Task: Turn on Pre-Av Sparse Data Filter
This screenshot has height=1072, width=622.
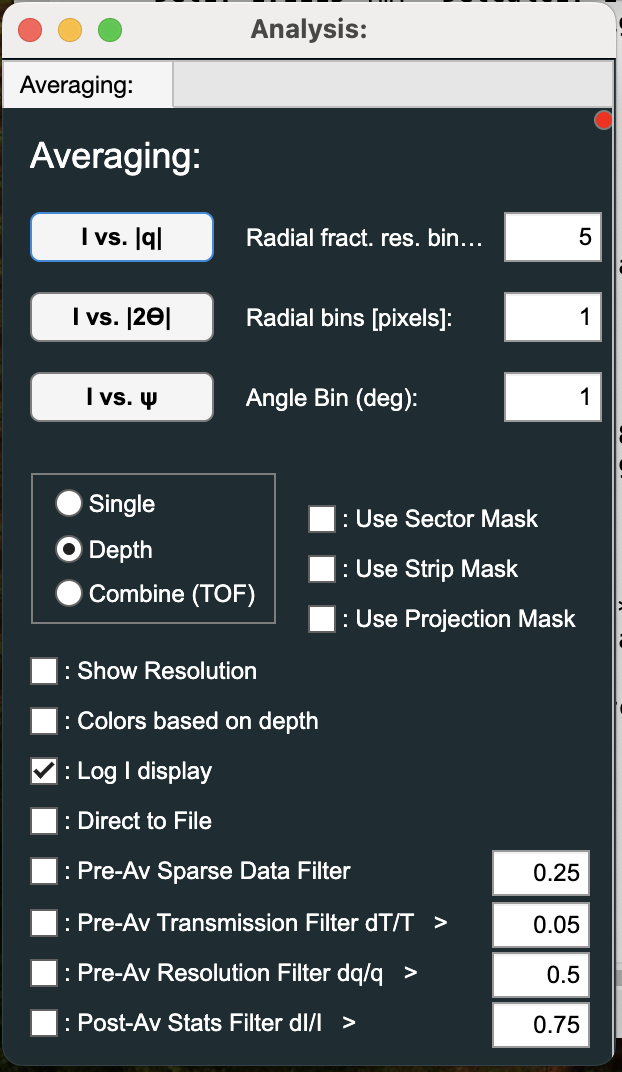Action: point(44,871)
